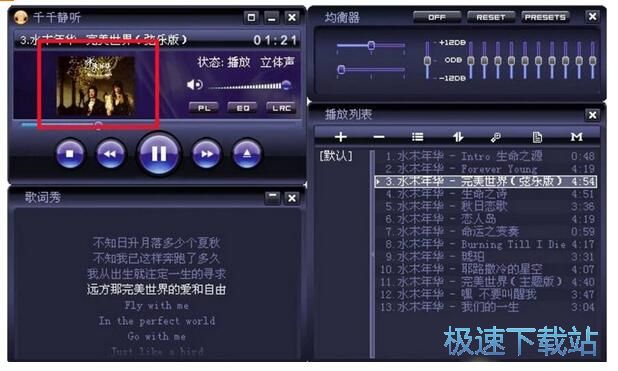
Task: Select track 12 嘿 不要叫醒我
Action: (485, 295)
